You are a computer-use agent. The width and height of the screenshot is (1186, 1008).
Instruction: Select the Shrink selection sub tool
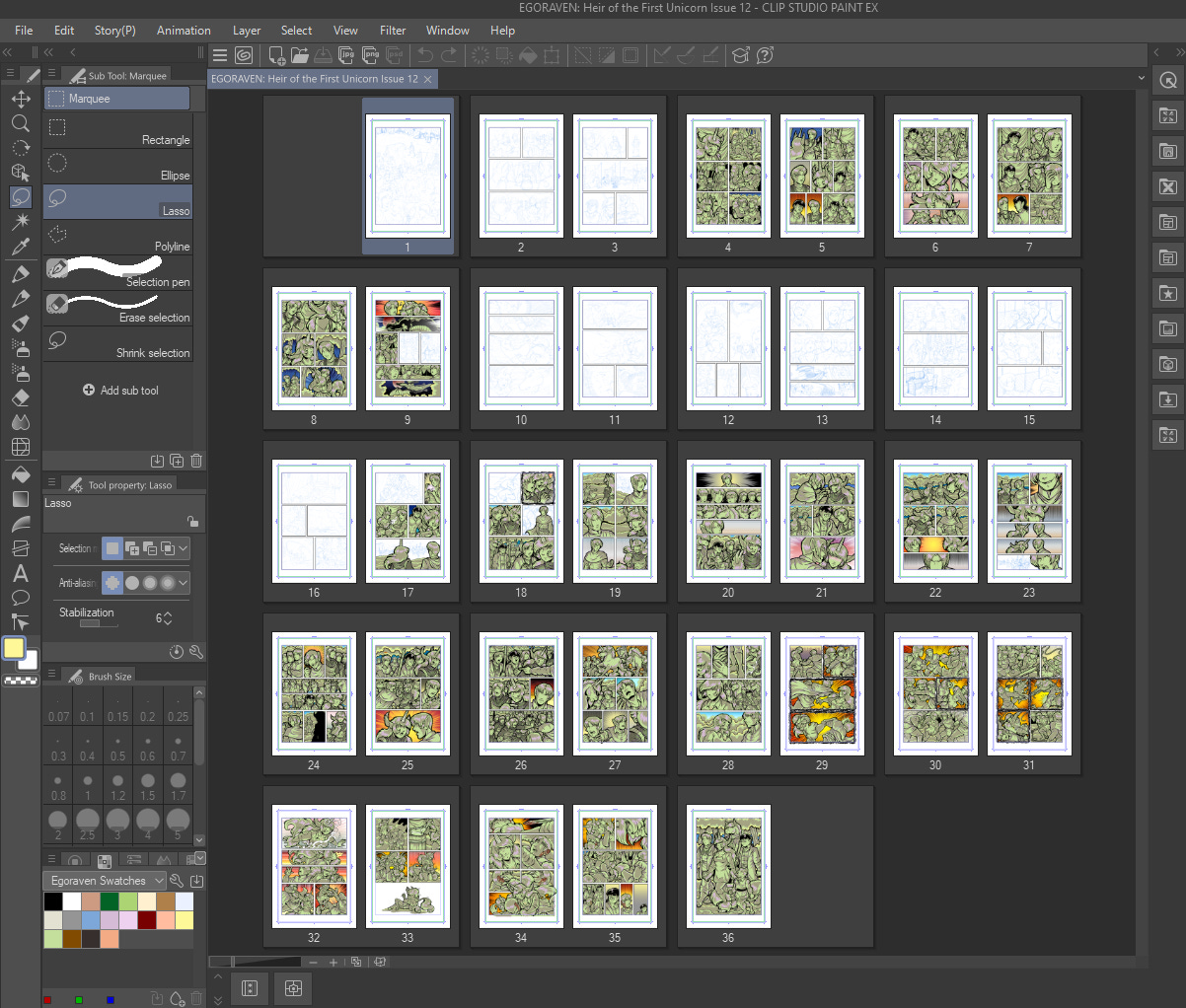point(117,344)
